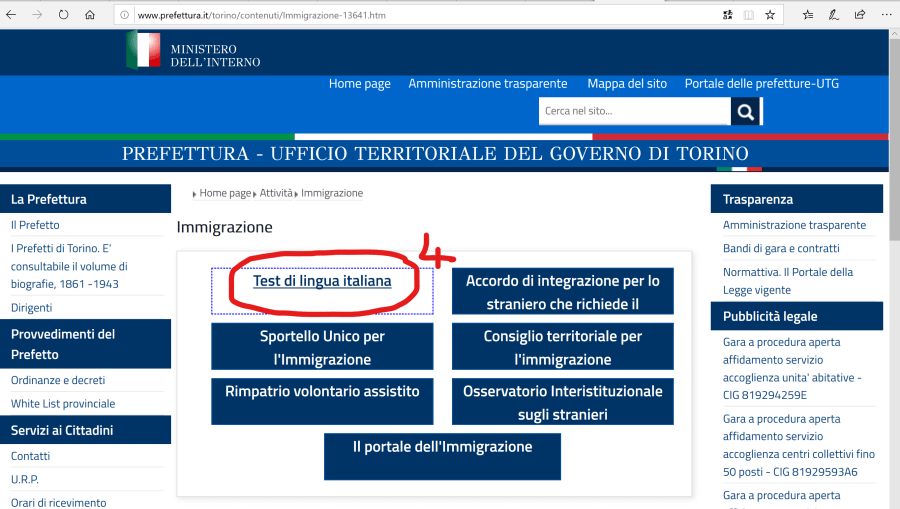900x509 pixels.
Task: Click 'Attività' in the breadcrumb
Action: pos(276,193)
